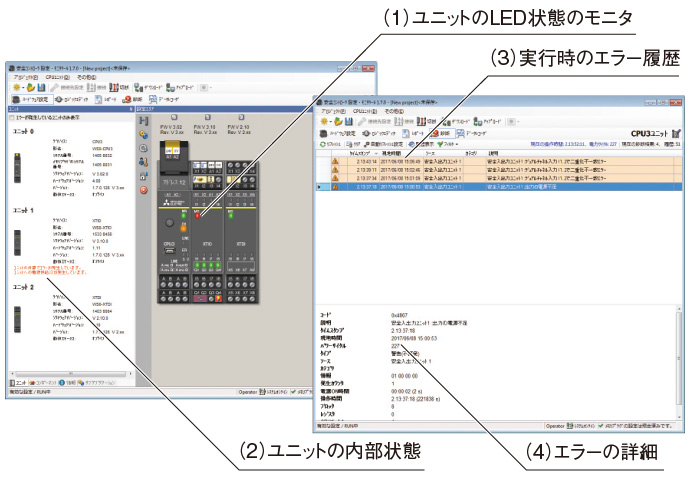
Task: Toggle checkbox above the CPU0 module
Action: click(x=175, y=115)
